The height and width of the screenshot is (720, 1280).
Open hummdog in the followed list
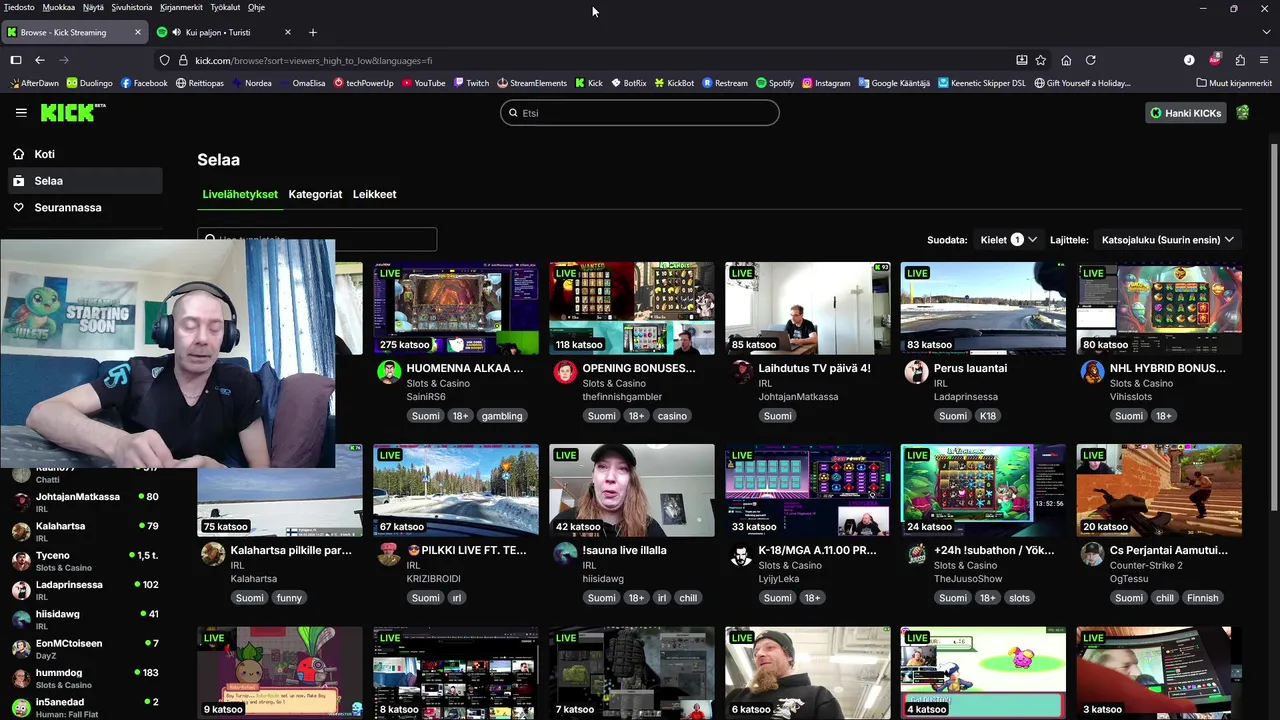84,678
